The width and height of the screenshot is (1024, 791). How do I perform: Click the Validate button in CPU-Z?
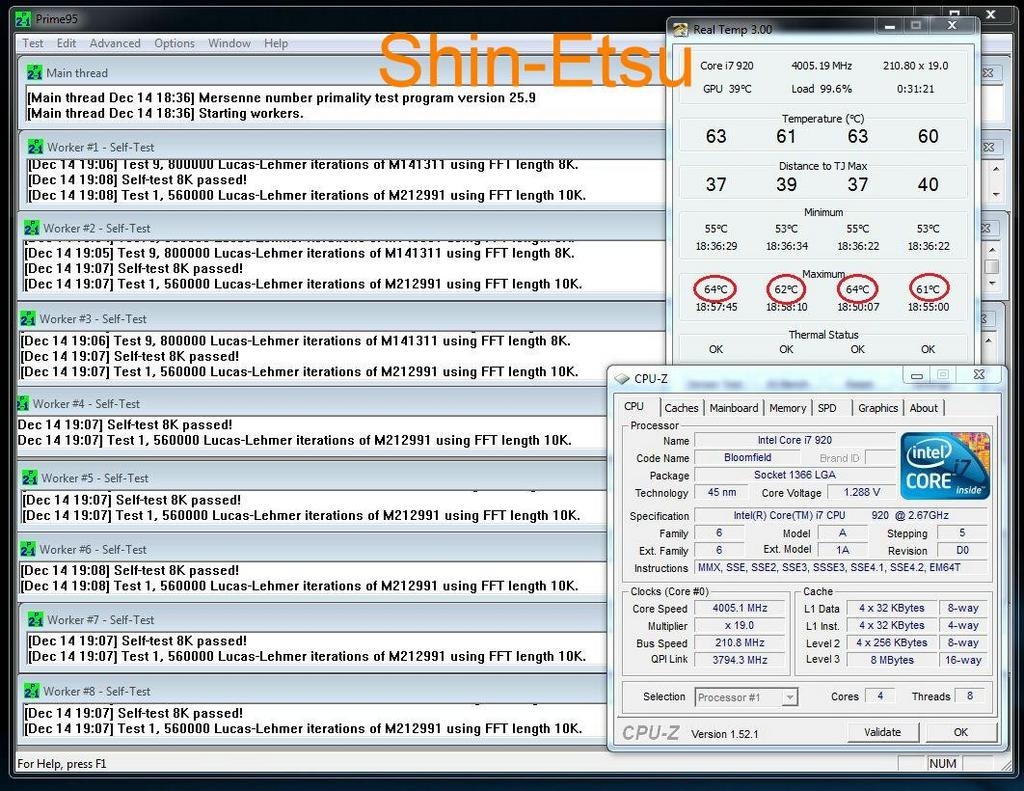tap(882, 732)
